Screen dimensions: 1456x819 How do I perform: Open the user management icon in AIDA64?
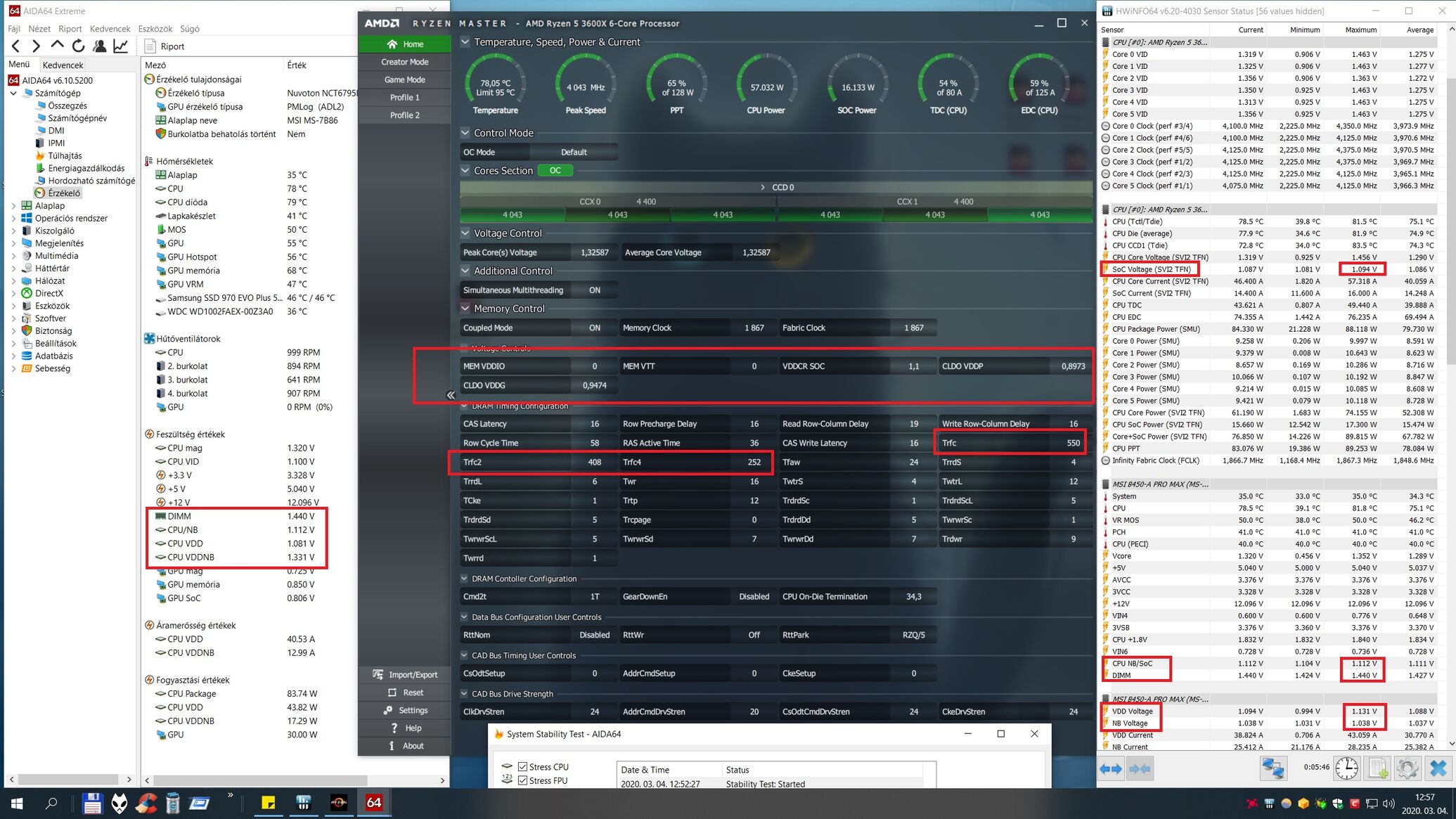[x=99, y=46]
